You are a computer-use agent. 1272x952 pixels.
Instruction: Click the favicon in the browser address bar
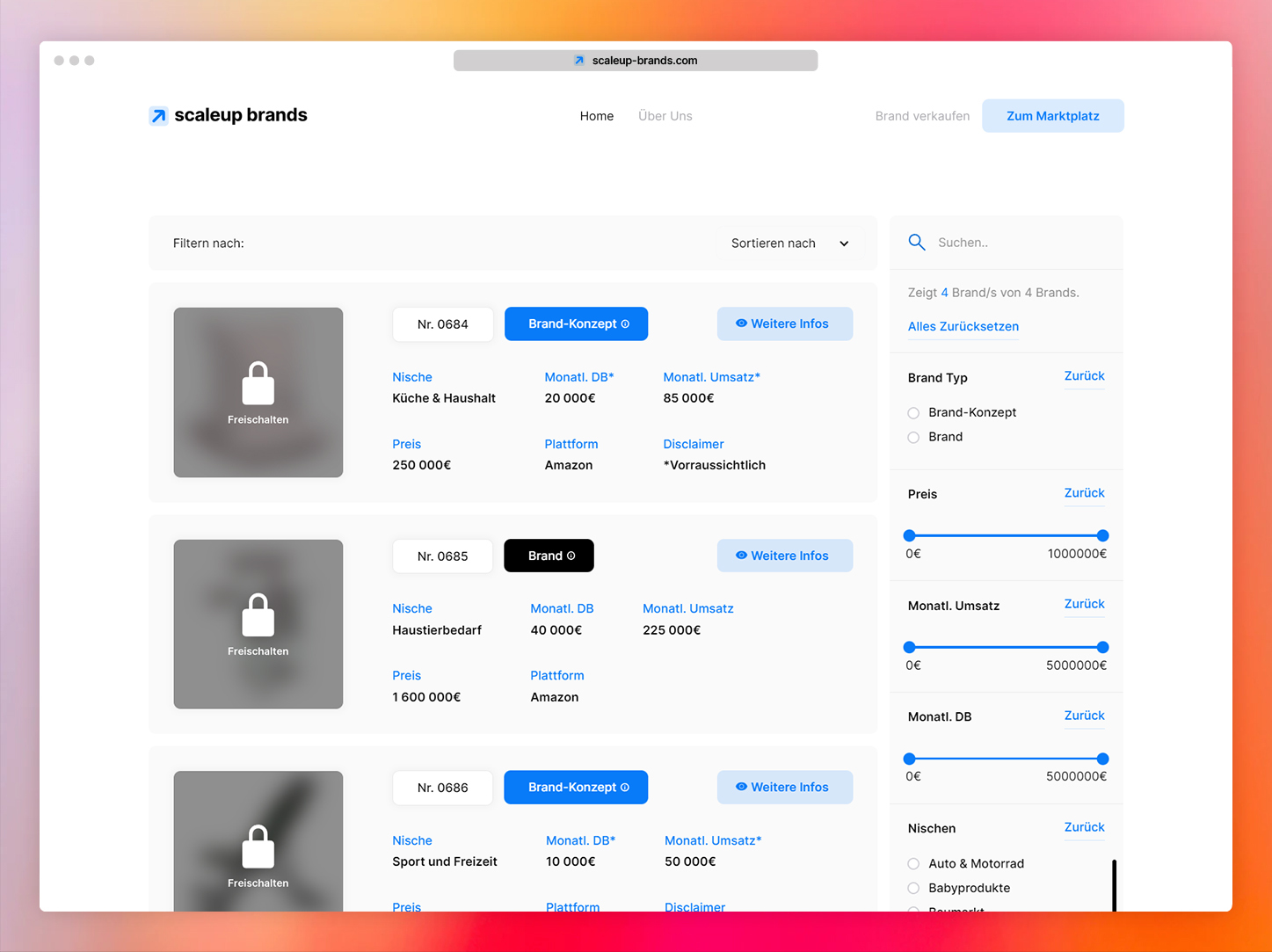[x=579, y=61]
